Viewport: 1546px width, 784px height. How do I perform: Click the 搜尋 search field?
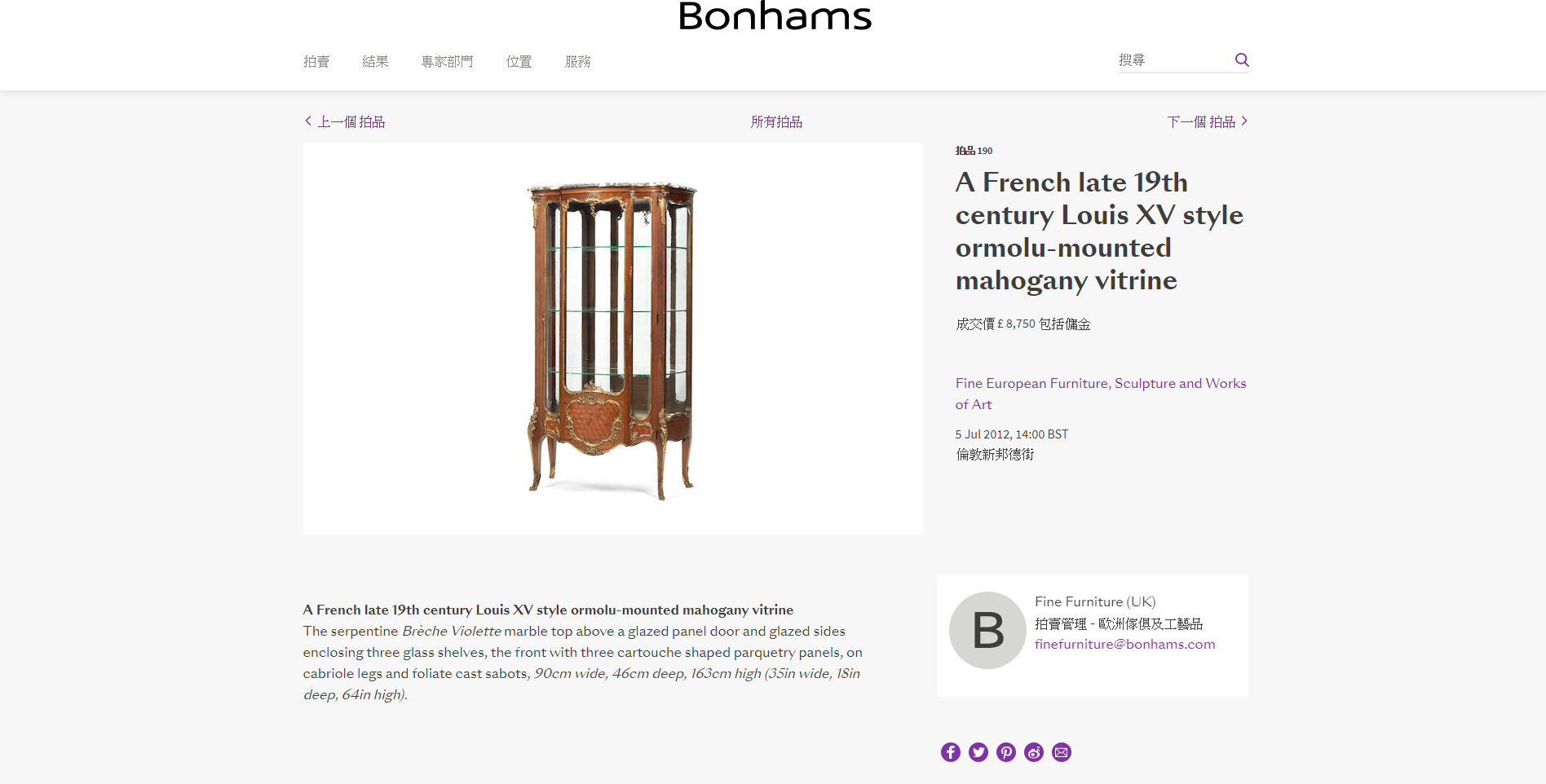pos(1173,60)
